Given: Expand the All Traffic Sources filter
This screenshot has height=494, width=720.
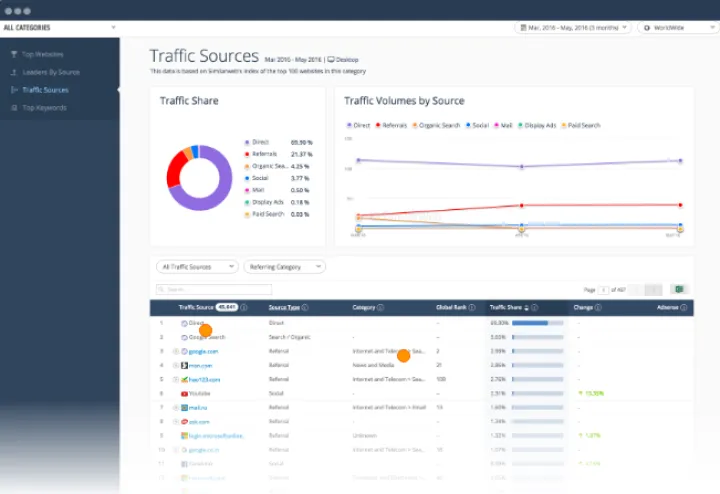Looking at the screenshot, I should click(197, 267).
